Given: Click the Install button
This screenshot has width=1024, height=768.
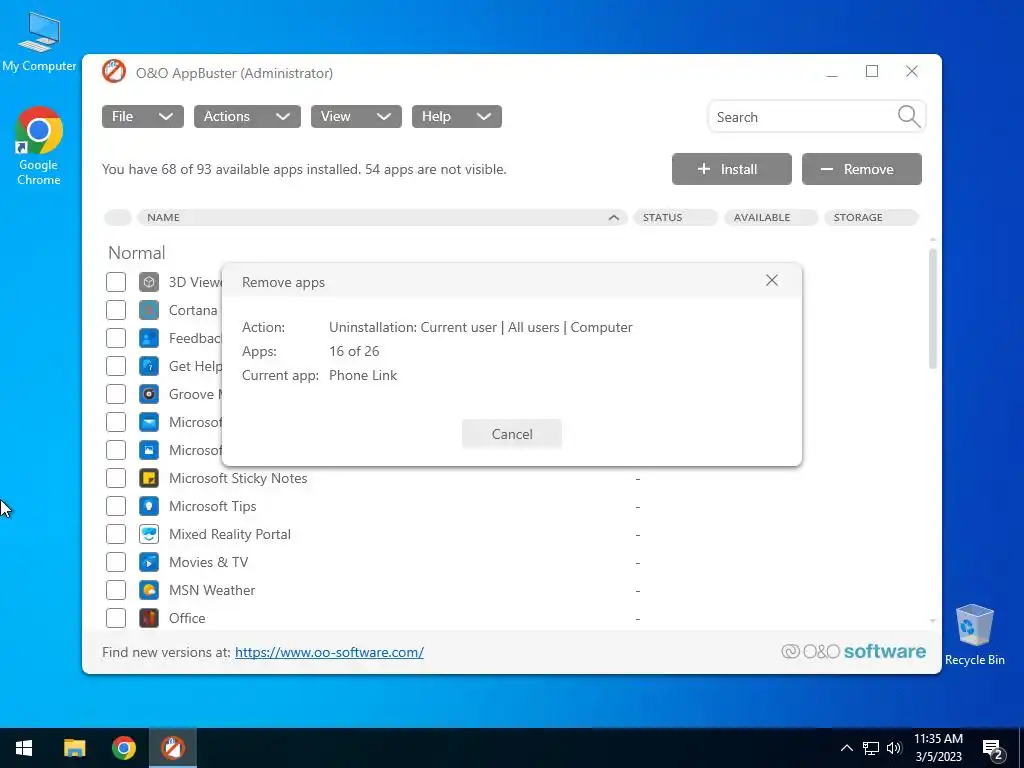Looking at the screenshot, I should [x=731, y=169].
